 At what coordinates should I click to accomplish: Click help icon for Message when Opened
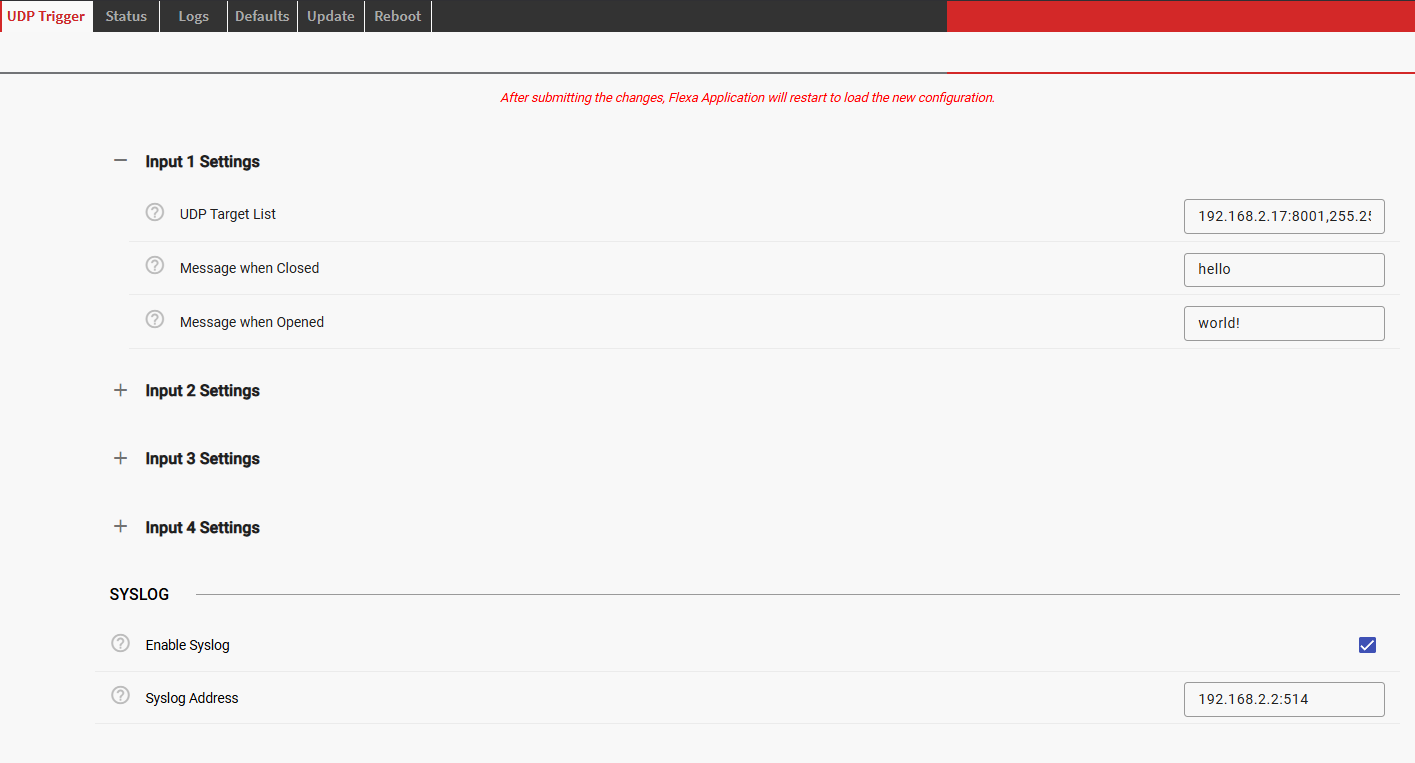pos(155,320)
